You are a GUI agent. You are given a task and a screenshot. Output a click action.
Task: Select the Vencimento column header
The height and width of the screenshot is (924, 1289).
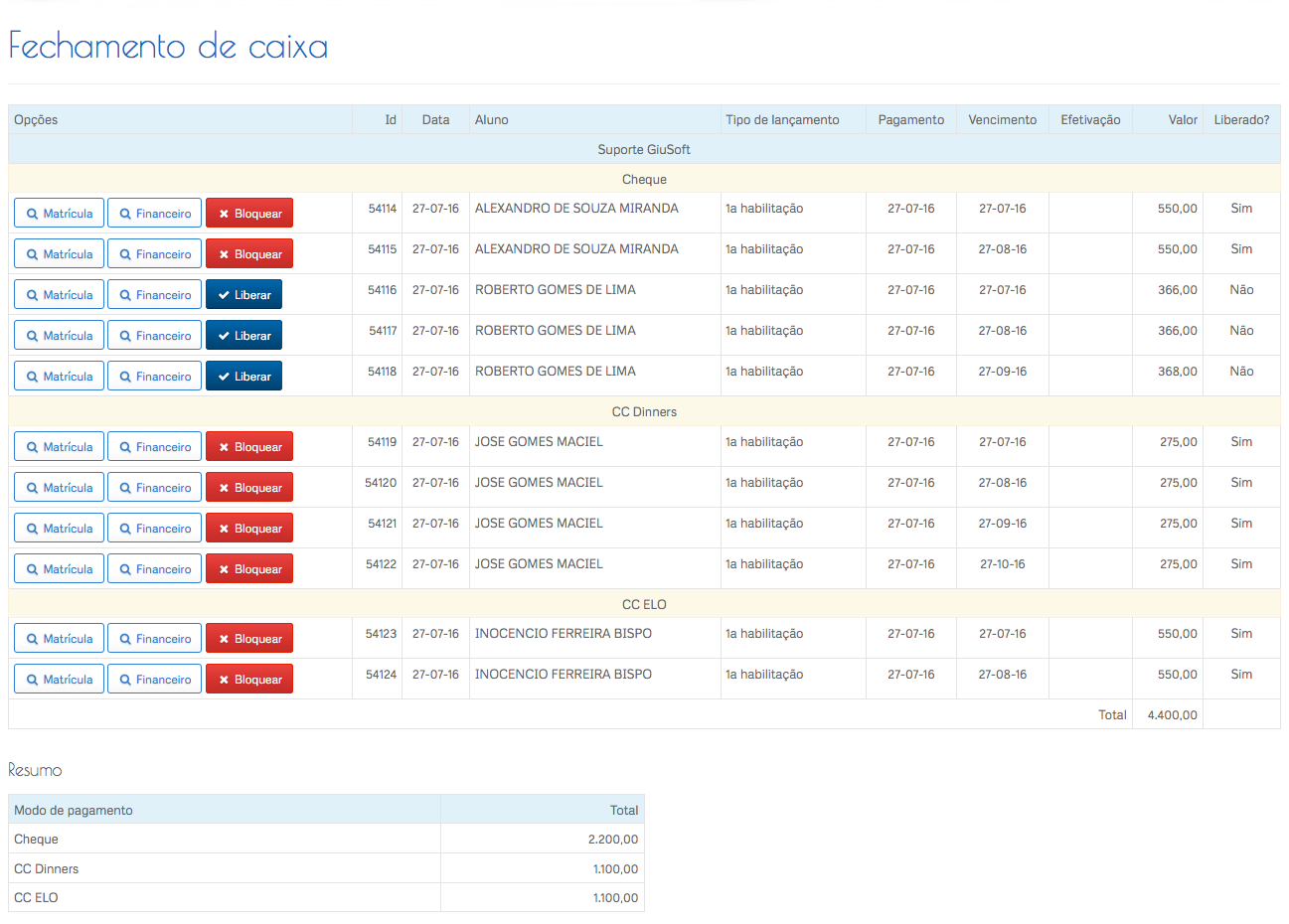coord(1002,120)
